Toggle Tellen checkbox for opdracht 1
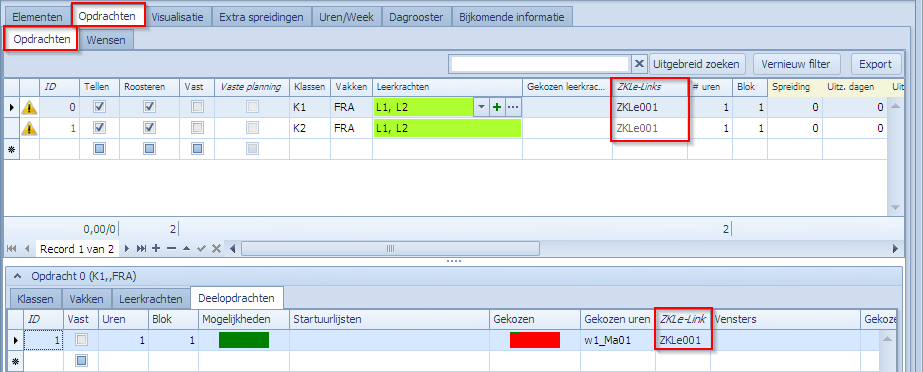The height and width of the screenshot is (372, 923). point(99,128)
